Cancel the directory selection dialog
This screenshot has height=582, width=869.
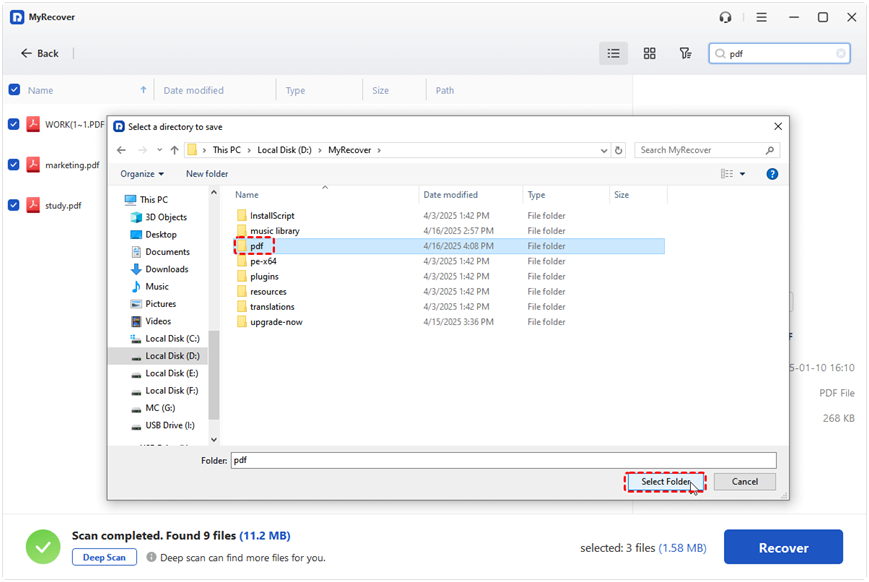tap(744, 482)
